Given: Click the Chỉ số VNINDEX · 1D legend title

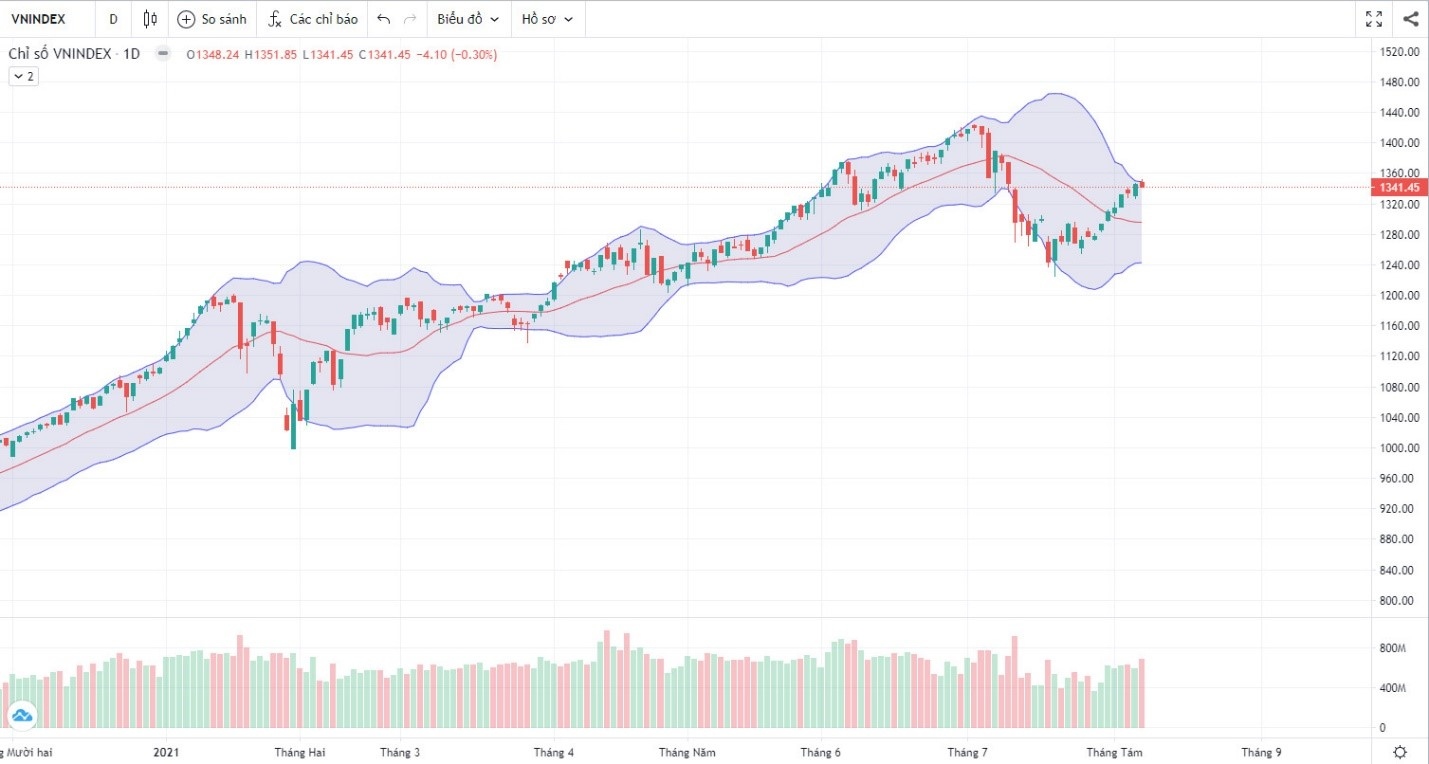Looking at the screenshot, I should click(75, 54).
